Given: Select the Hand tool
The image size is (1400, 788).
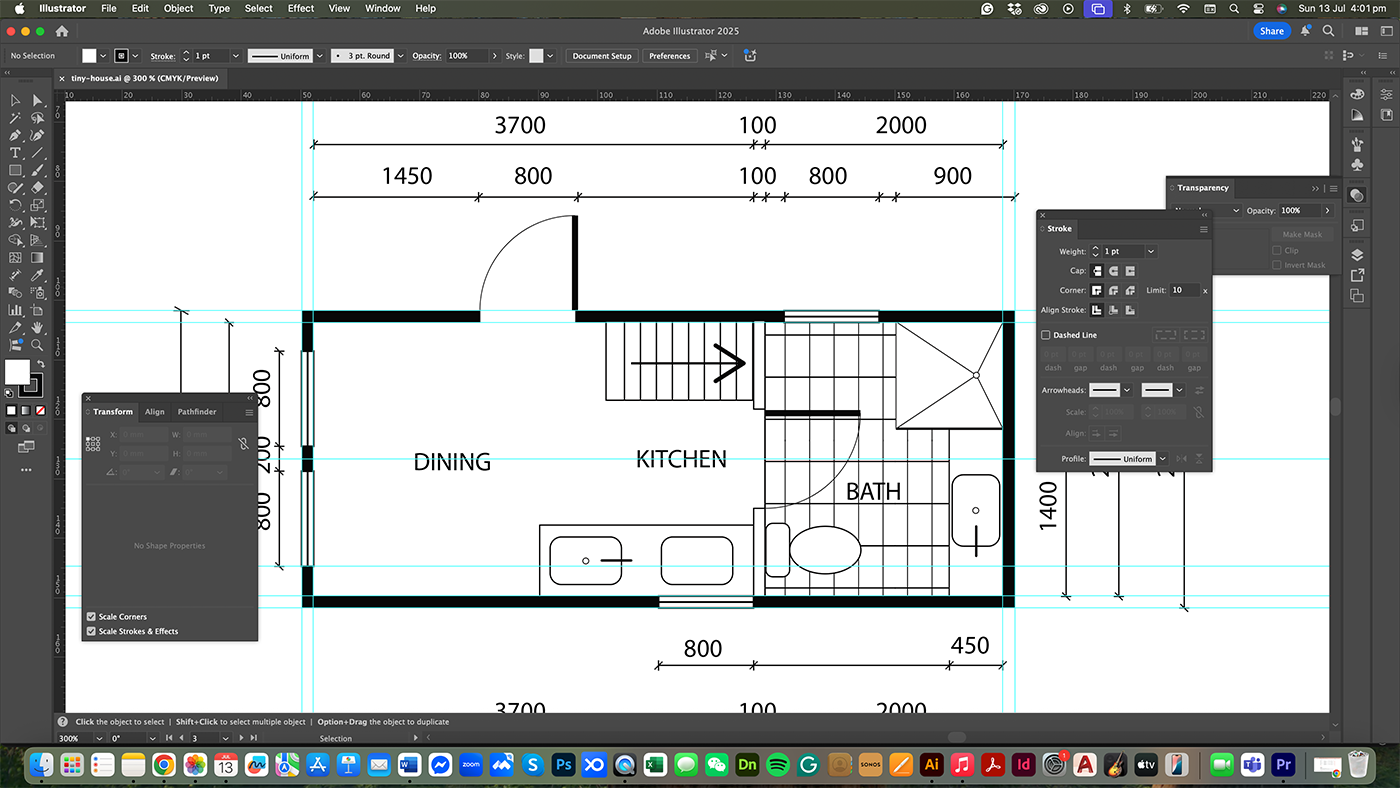Looking at the screenshot, I should pos(37,327).
